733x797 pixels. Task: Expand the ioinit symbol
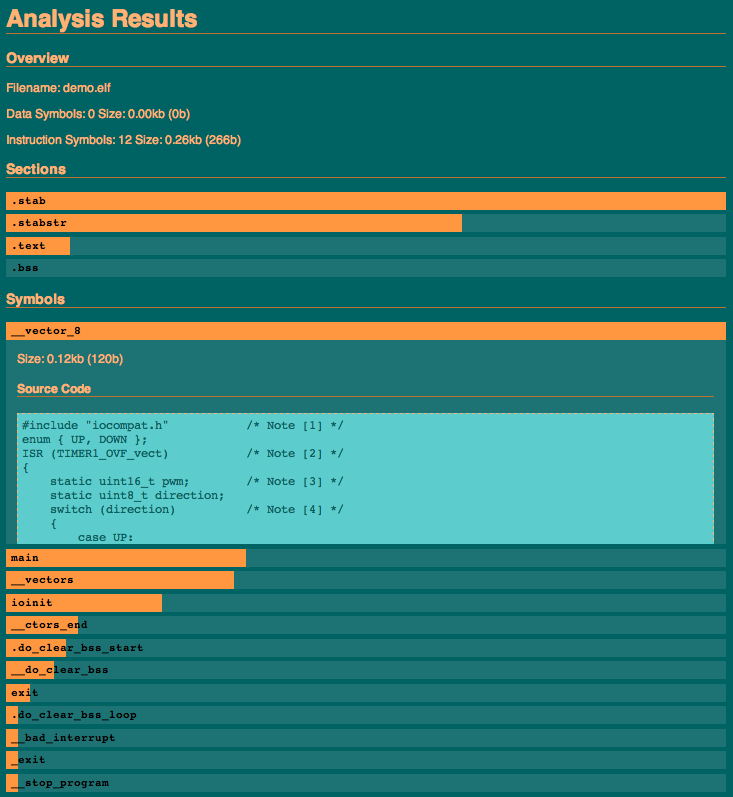[366, 603]
